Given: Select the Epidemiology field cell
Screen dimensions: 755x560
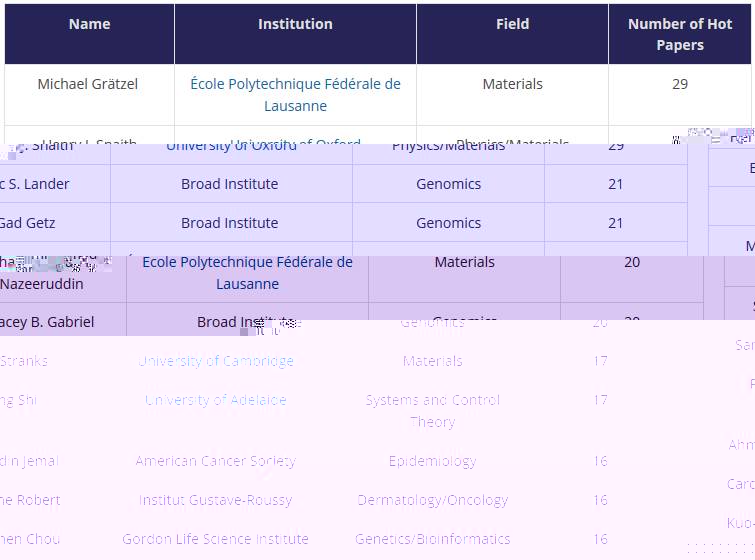Looking at the screenshot, I should coord(432,461).
